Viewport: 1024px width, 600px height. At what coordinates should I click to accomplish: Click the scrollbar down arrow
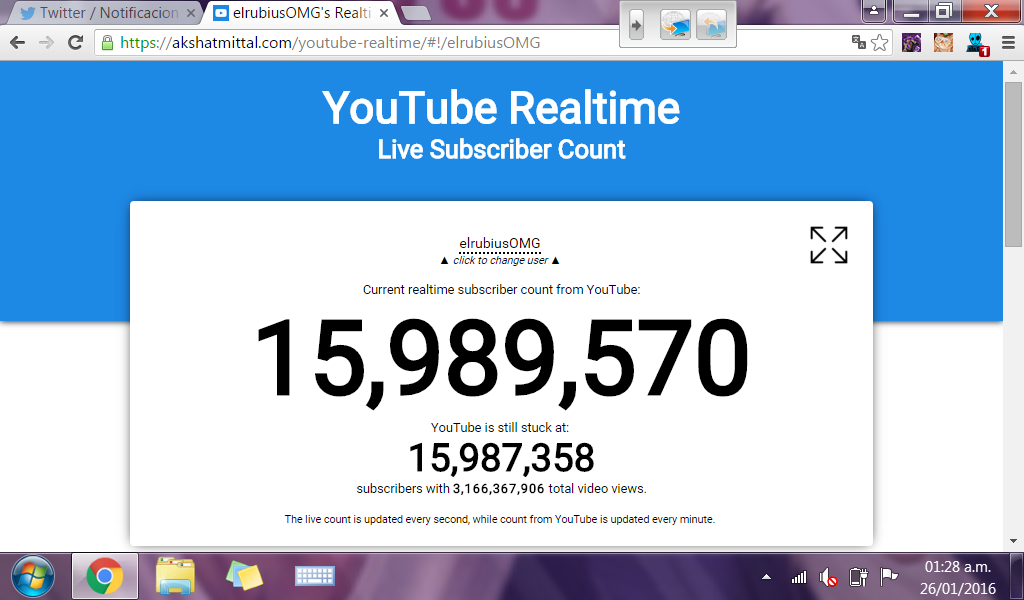tap(1014, 541)
